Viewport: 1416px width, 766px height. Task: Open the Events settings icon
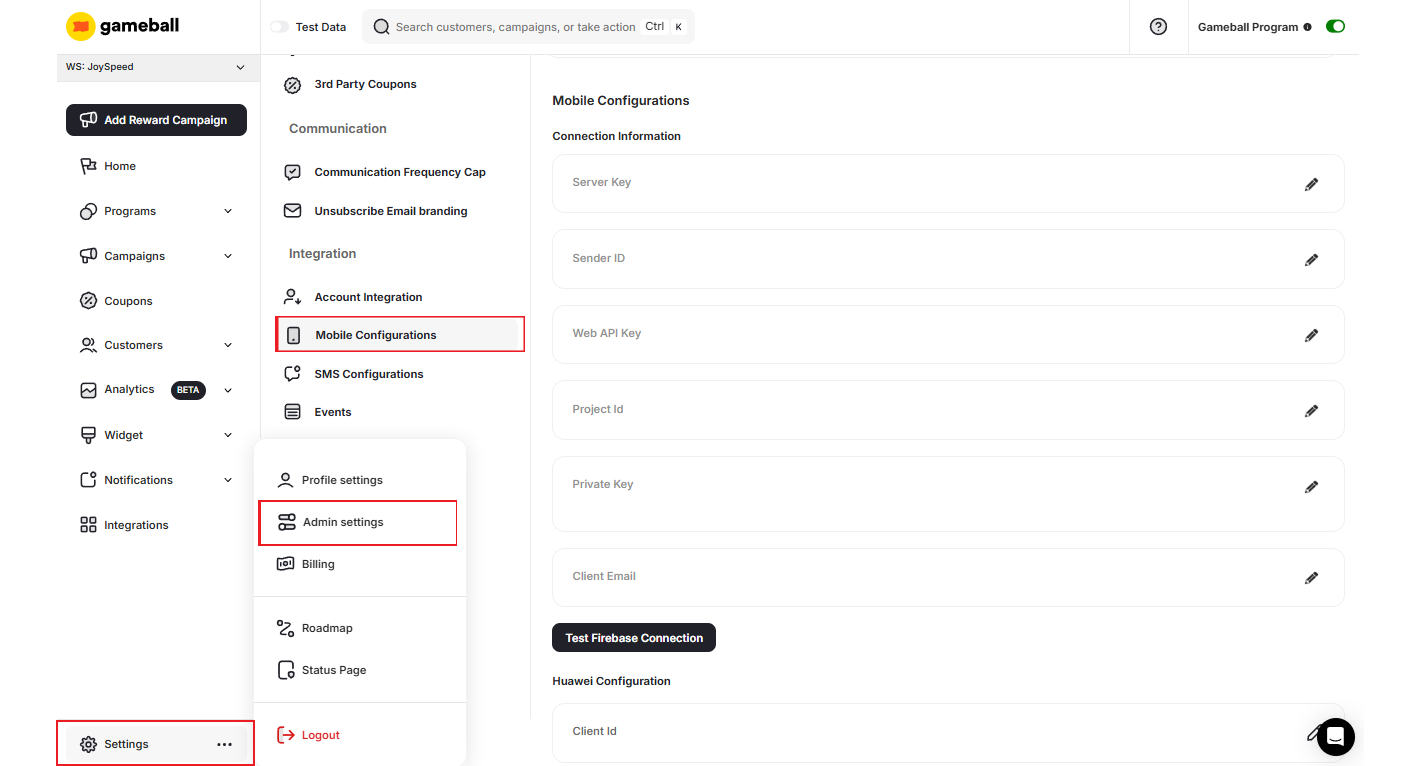[x=292, y=411]
